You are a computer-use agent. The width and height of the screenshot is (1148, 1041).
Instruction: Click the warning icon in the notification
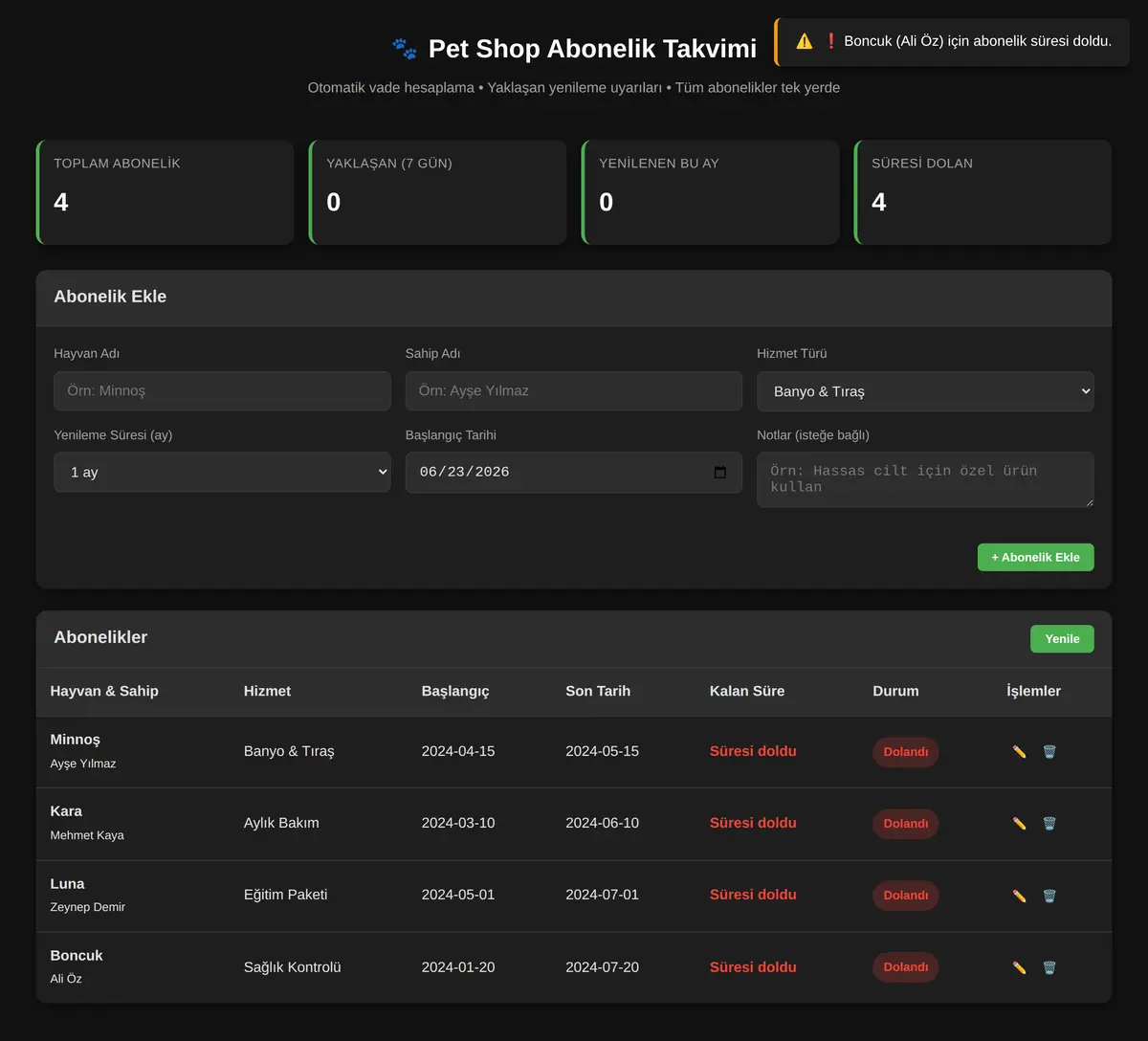tap(805, 41)
